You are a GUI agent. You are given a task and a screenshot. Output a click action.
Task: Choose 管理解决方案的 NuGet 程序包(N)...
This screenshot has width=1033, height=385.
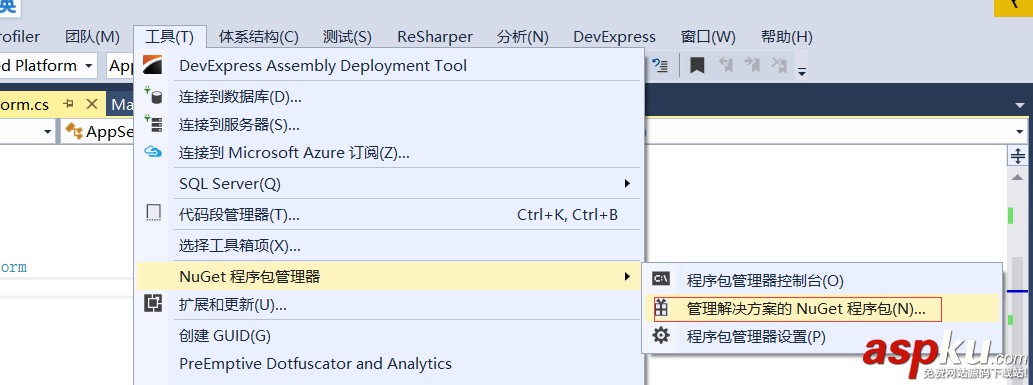822,309
